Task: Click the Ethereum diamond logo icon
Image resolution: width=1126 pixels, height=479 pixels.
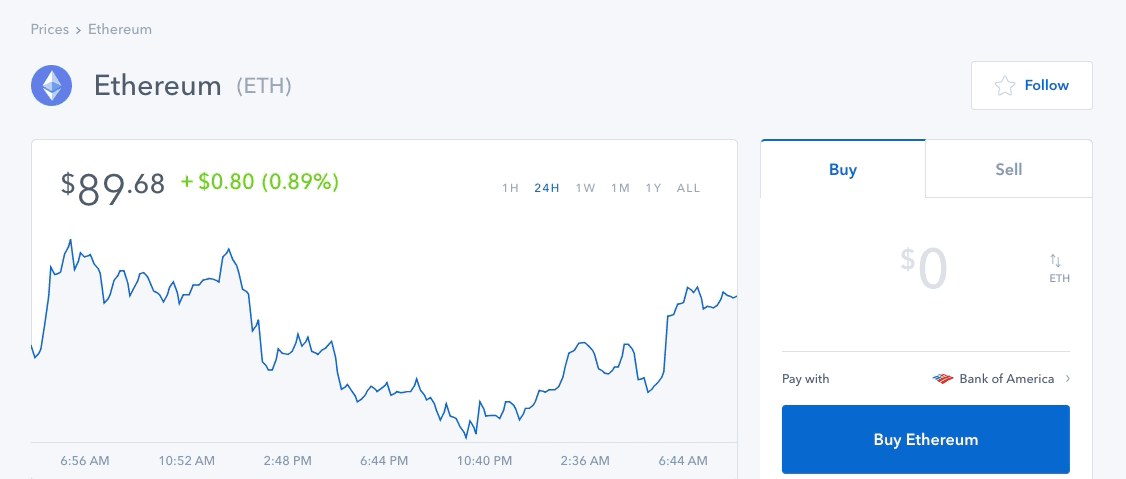Action: click(x=51, y=85)
